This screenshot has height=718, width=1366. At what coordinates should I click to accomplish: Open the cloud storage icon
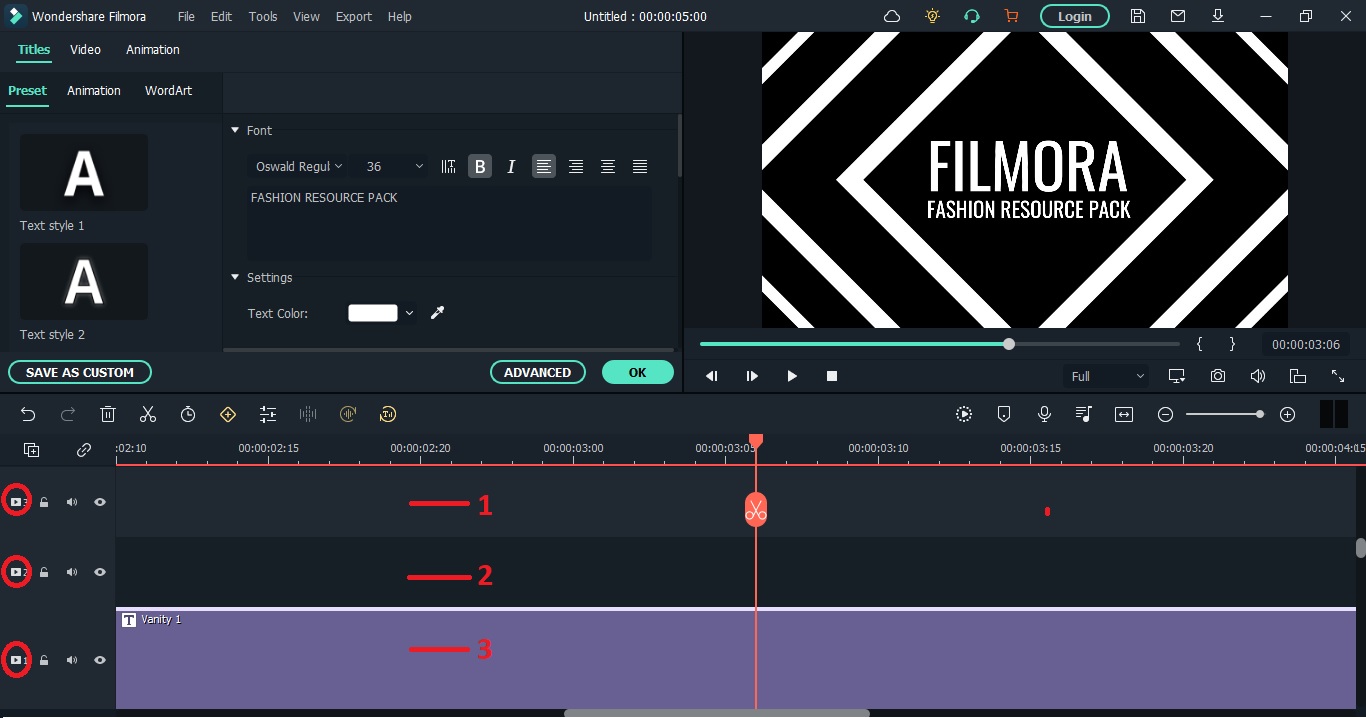click(892, 16)
